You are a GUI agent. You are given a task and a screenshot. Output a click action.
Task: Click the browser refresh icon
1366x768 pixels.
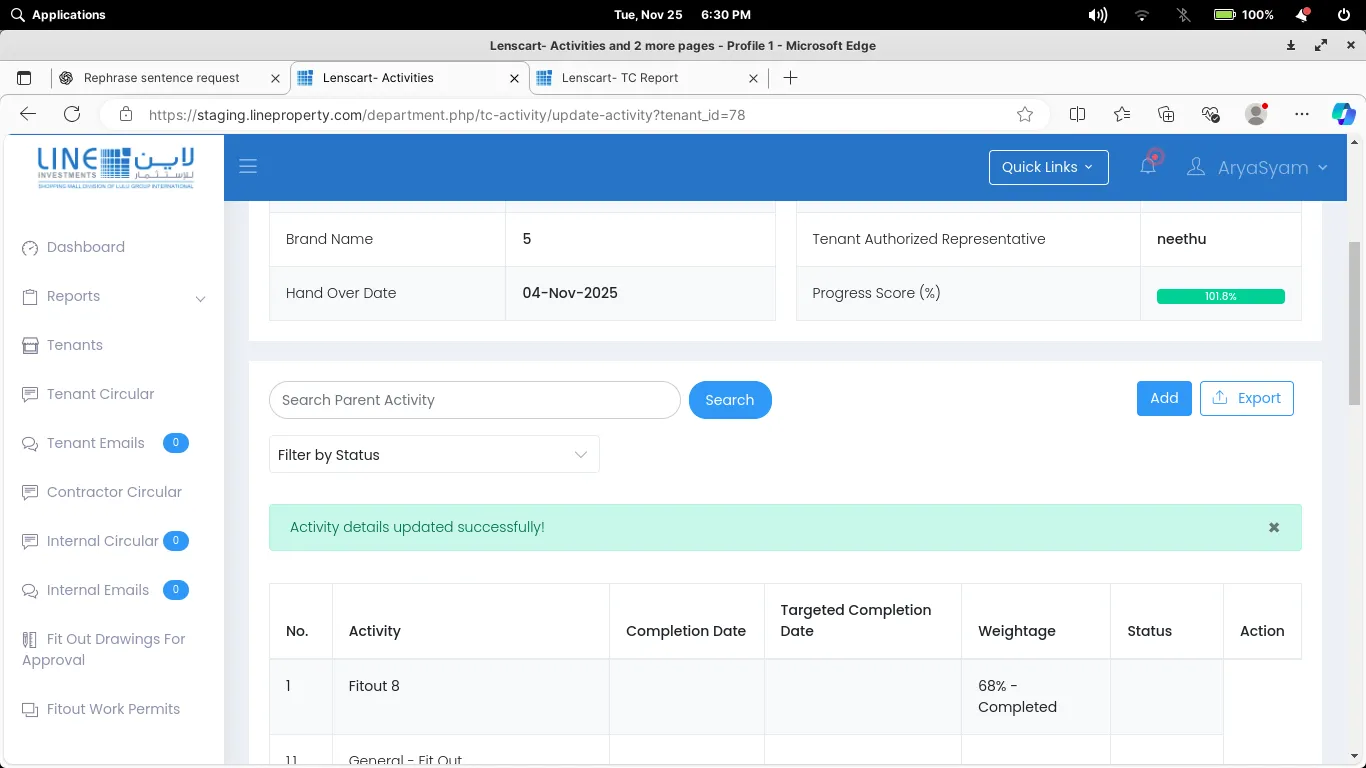click(x=72, y=114)
